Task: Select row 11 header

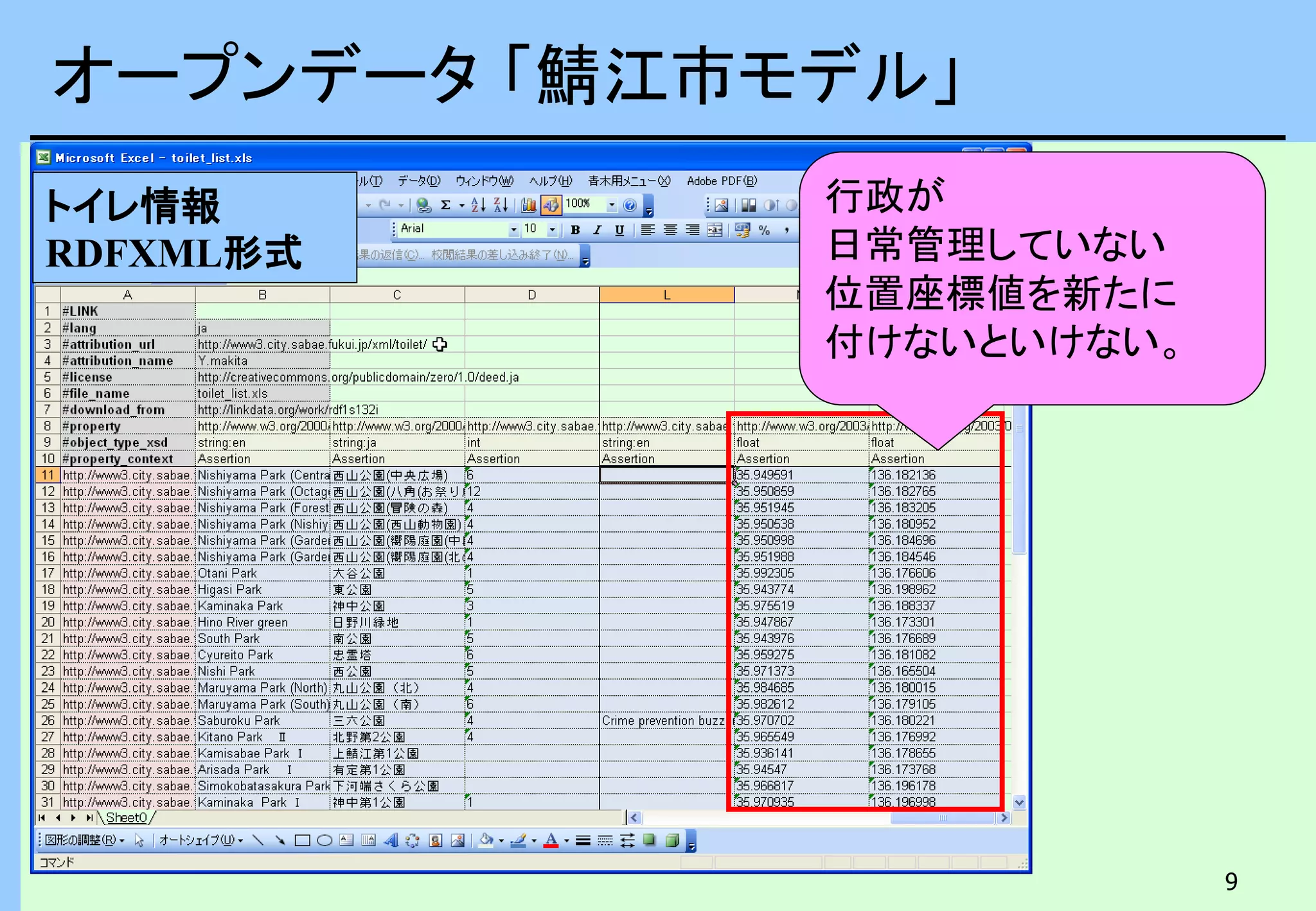Action: (48, 475)
